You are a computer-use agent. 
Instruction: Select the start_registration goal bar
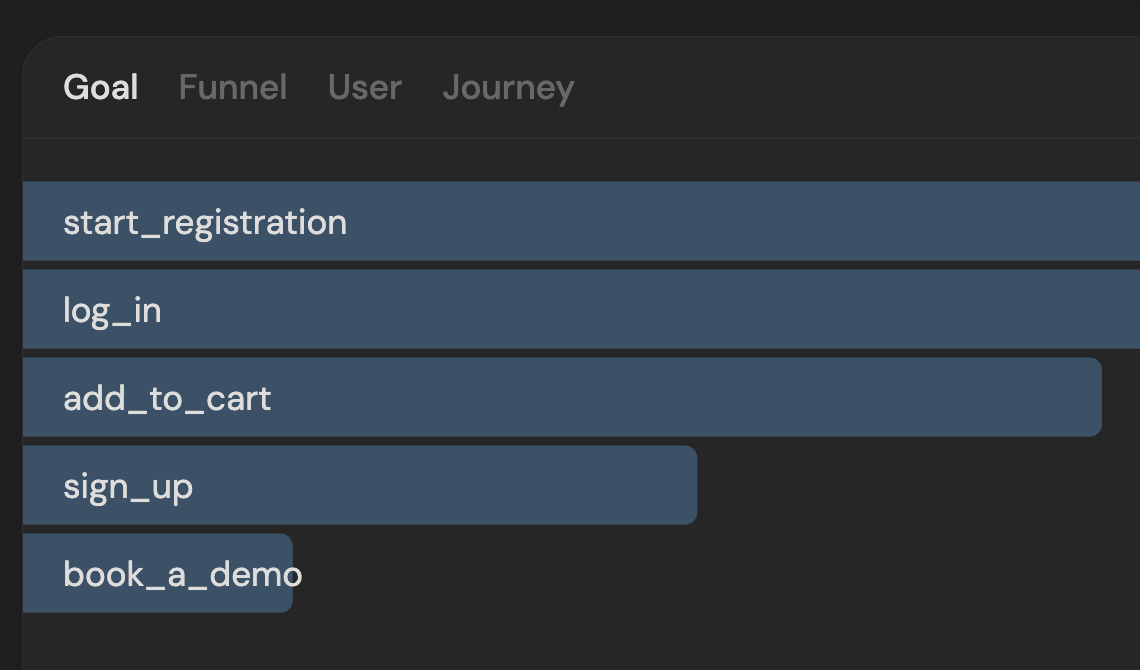click(582, 221)
